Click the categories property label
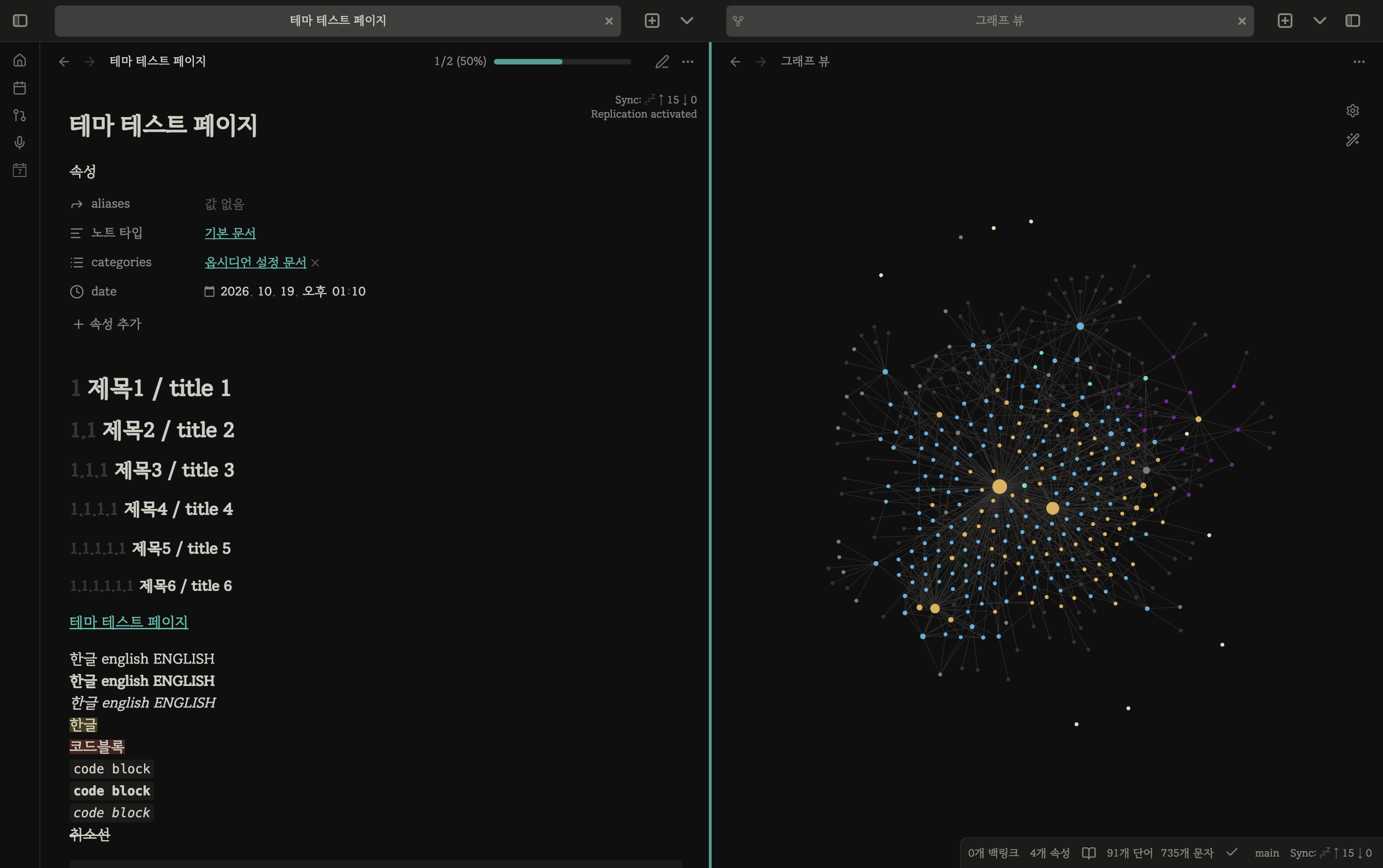This screenshot has height=868, width=1383. [x=121, y=263]
